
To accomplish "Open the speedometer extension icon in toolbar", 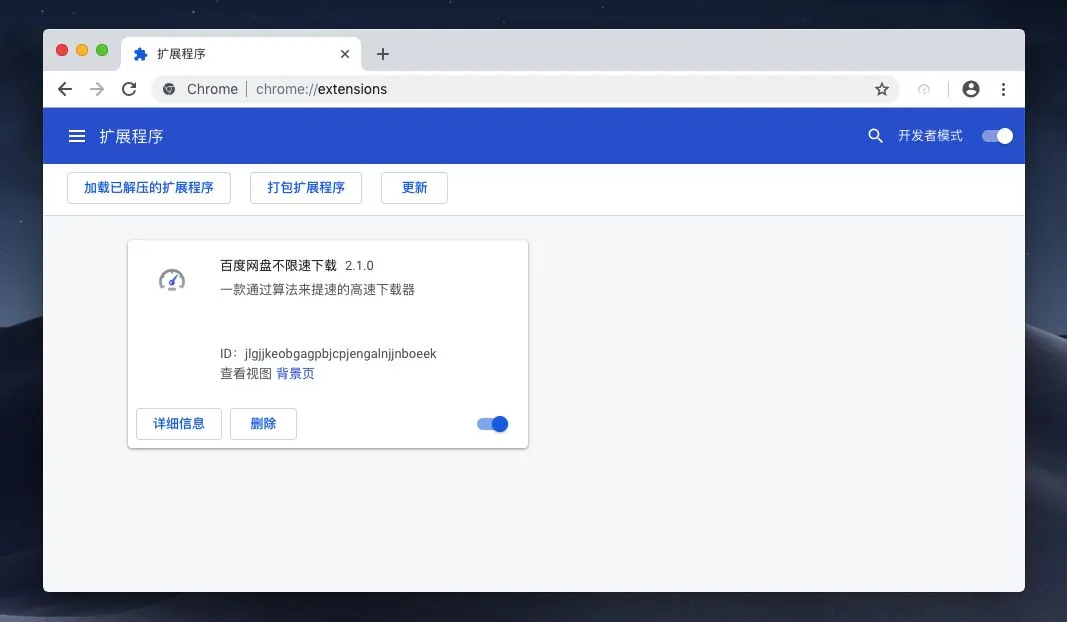I will pos(923,89).
